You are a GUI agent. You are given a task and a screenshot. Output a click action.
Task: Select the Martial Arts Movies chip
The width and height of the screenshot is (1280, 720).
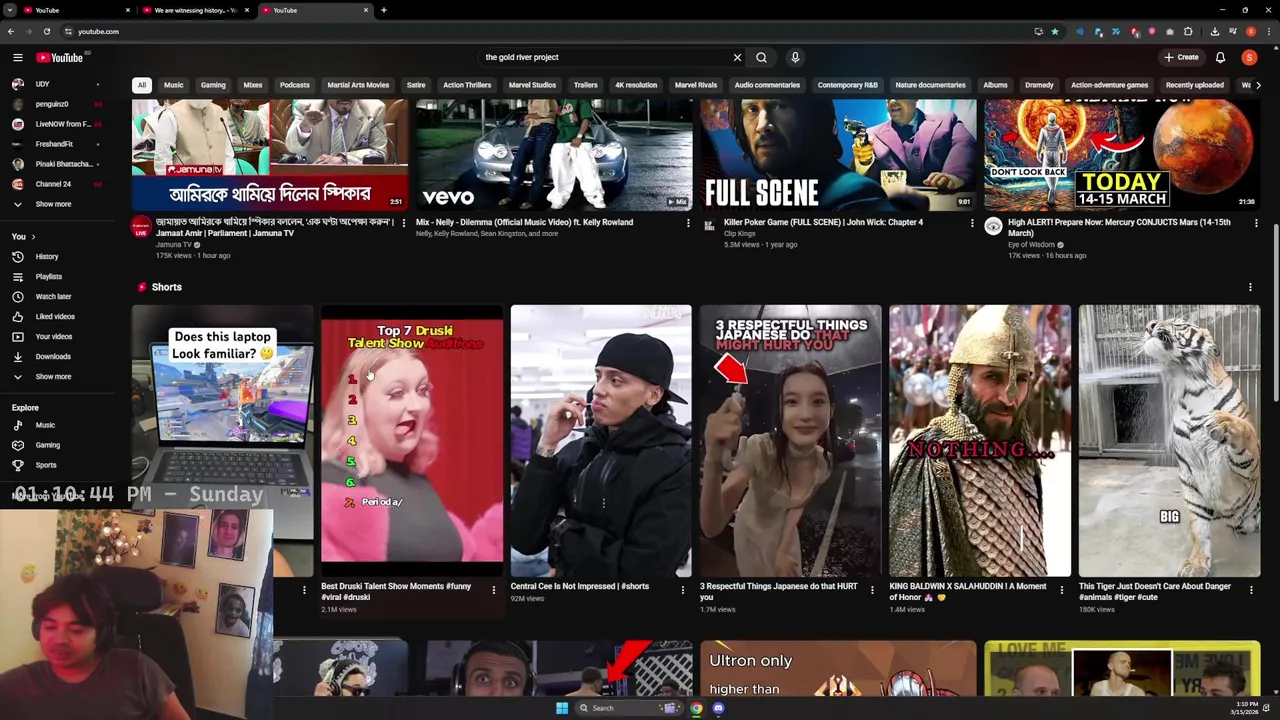pyautogui.click(x=358, y=85)
